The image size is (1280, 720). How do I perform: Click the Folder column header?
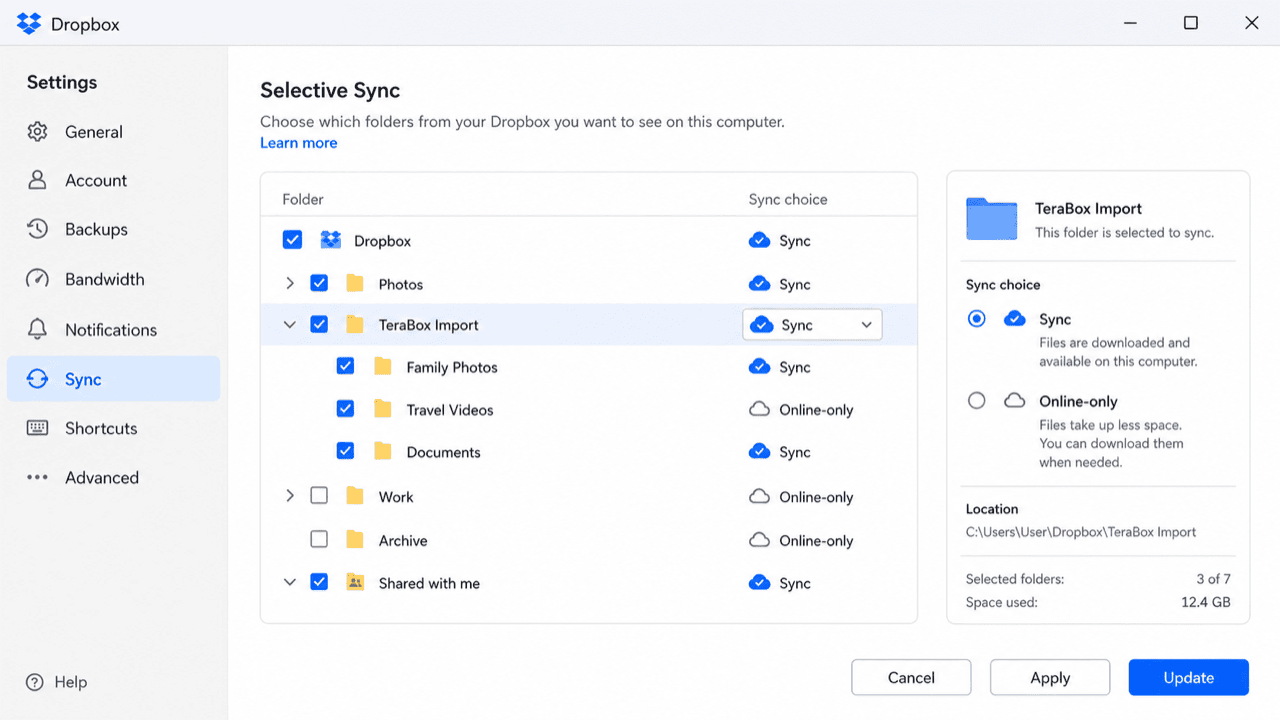coord(303,199)
